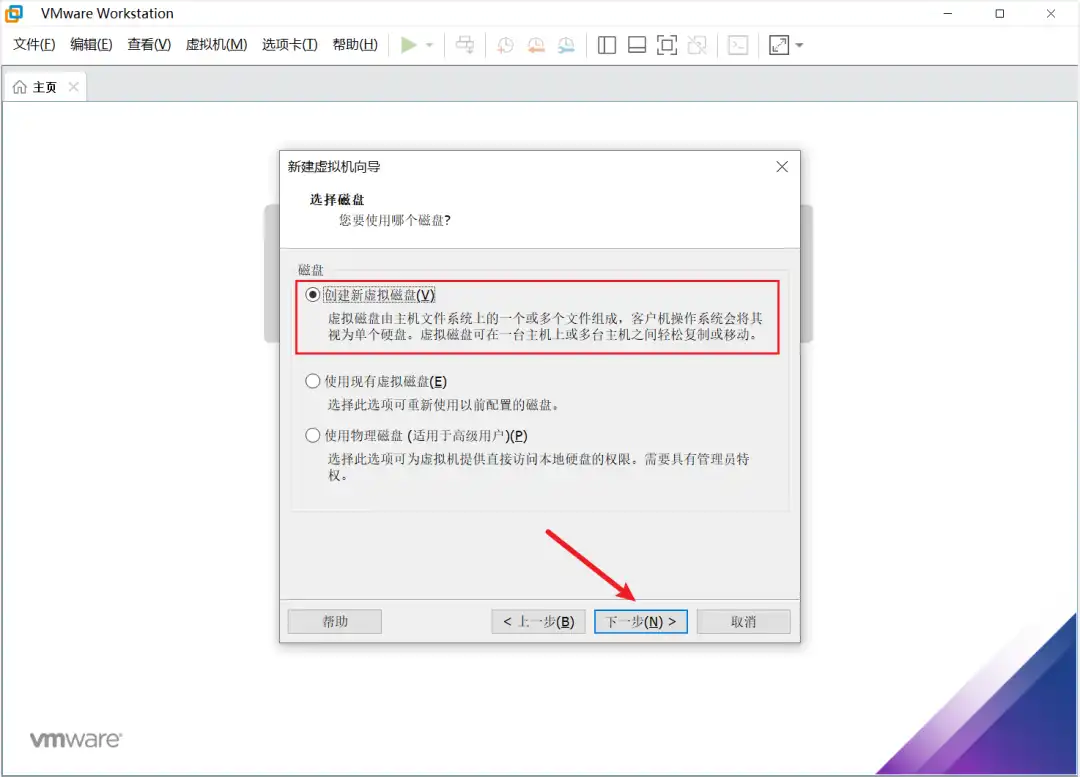Viewport: 1080px width, 777px height.
Task: Open the console view terminal icon
Action: tap(738, 45)
